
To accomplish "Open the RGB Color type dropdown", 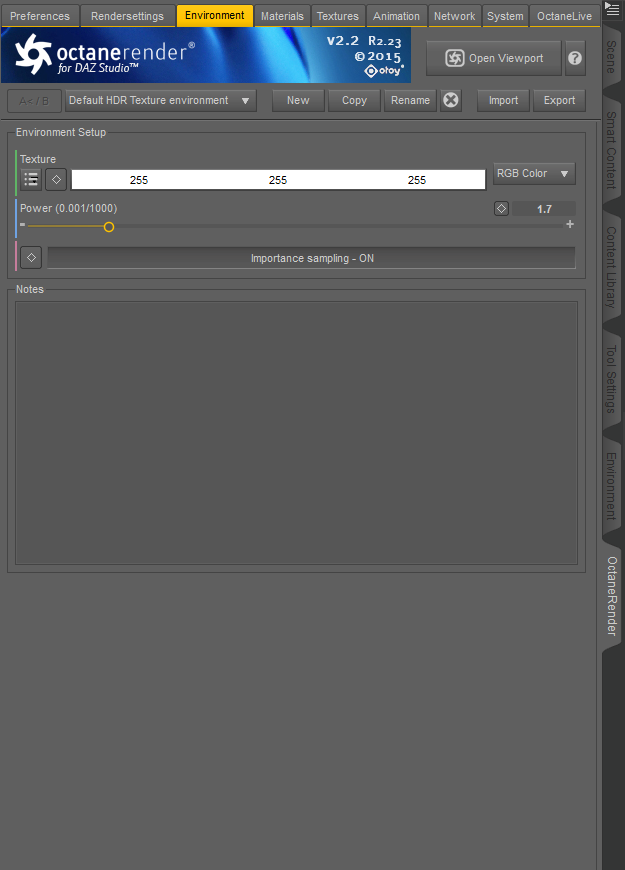I will pos(534,174).
